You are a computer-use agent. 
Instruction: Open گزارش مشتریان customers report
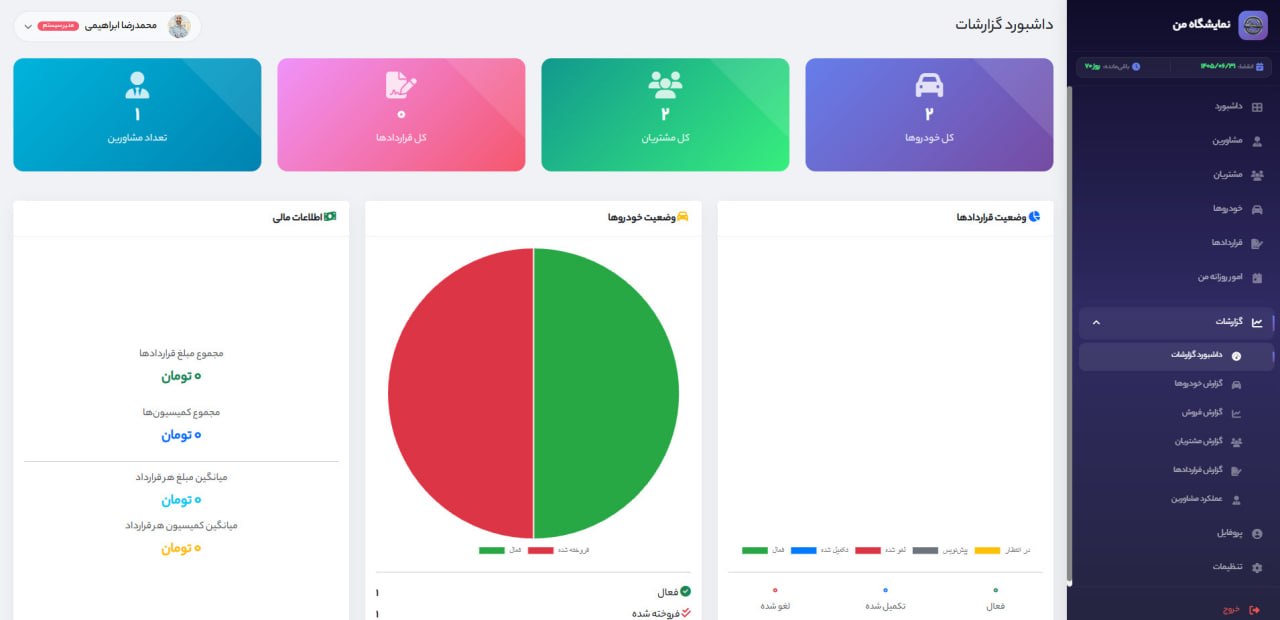point(1176,441)
